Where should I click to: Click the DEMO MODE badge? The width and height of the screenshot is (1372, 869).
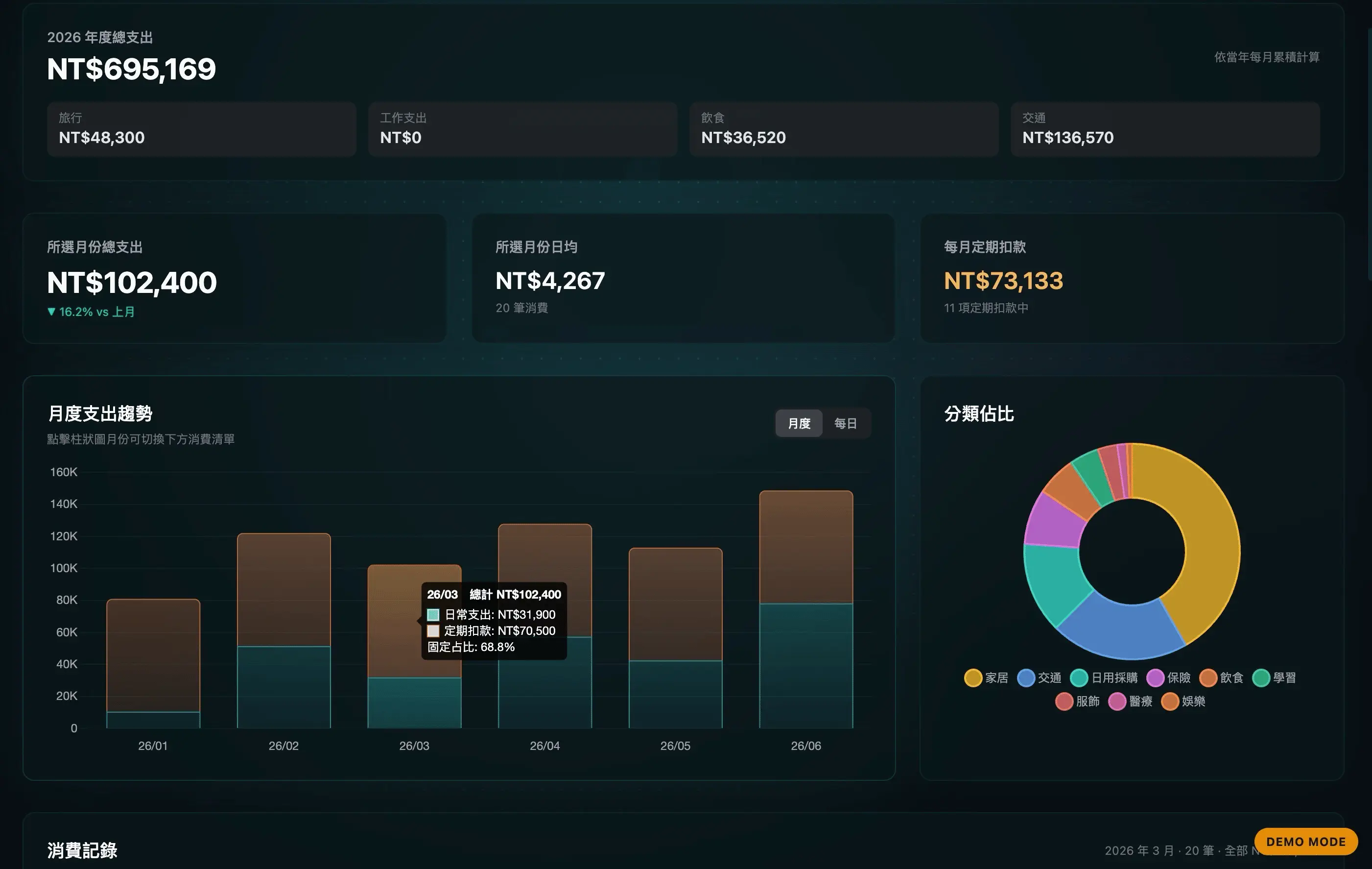click(1305, 842)
